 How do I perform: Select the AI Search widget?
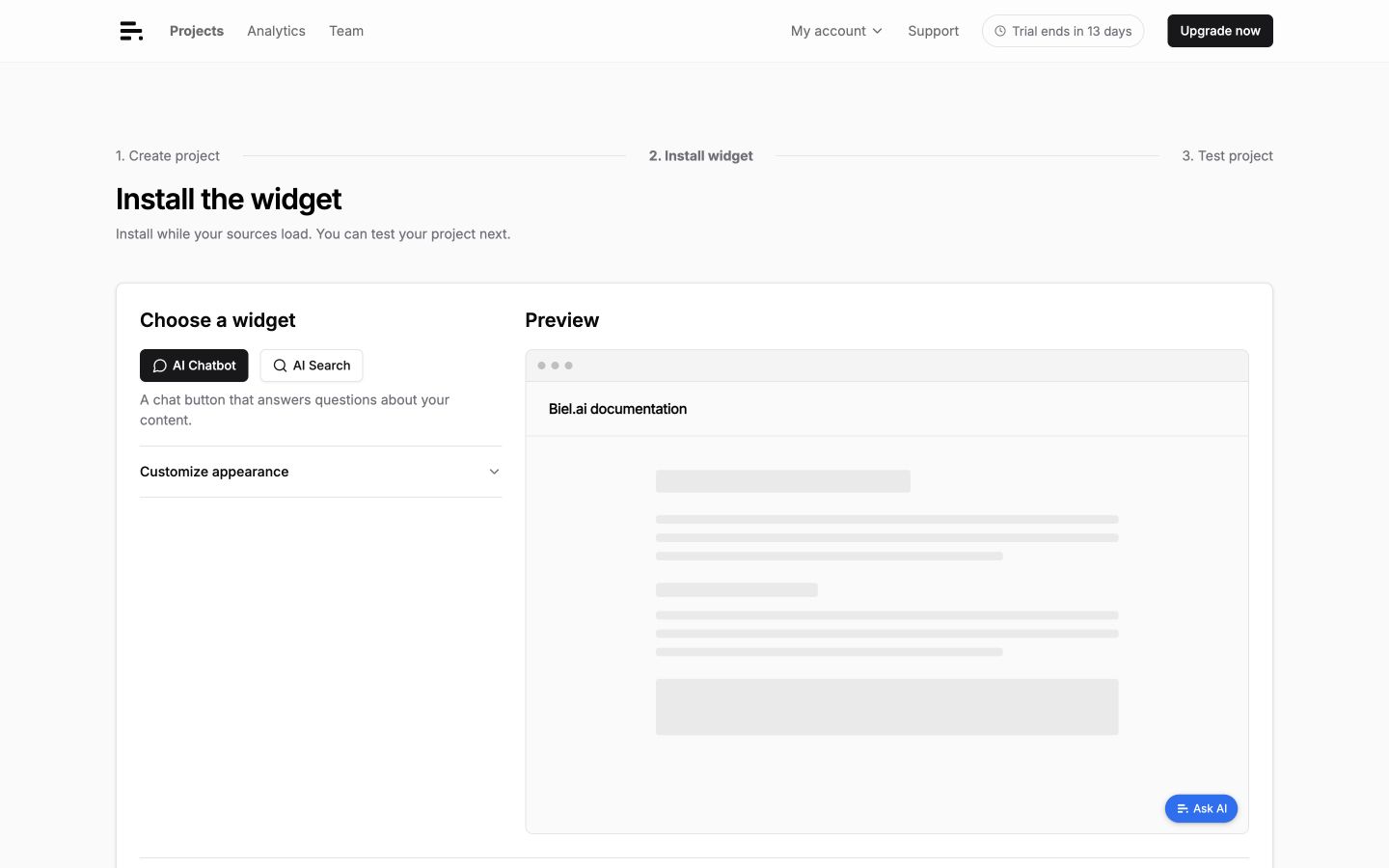click(312, 366)
